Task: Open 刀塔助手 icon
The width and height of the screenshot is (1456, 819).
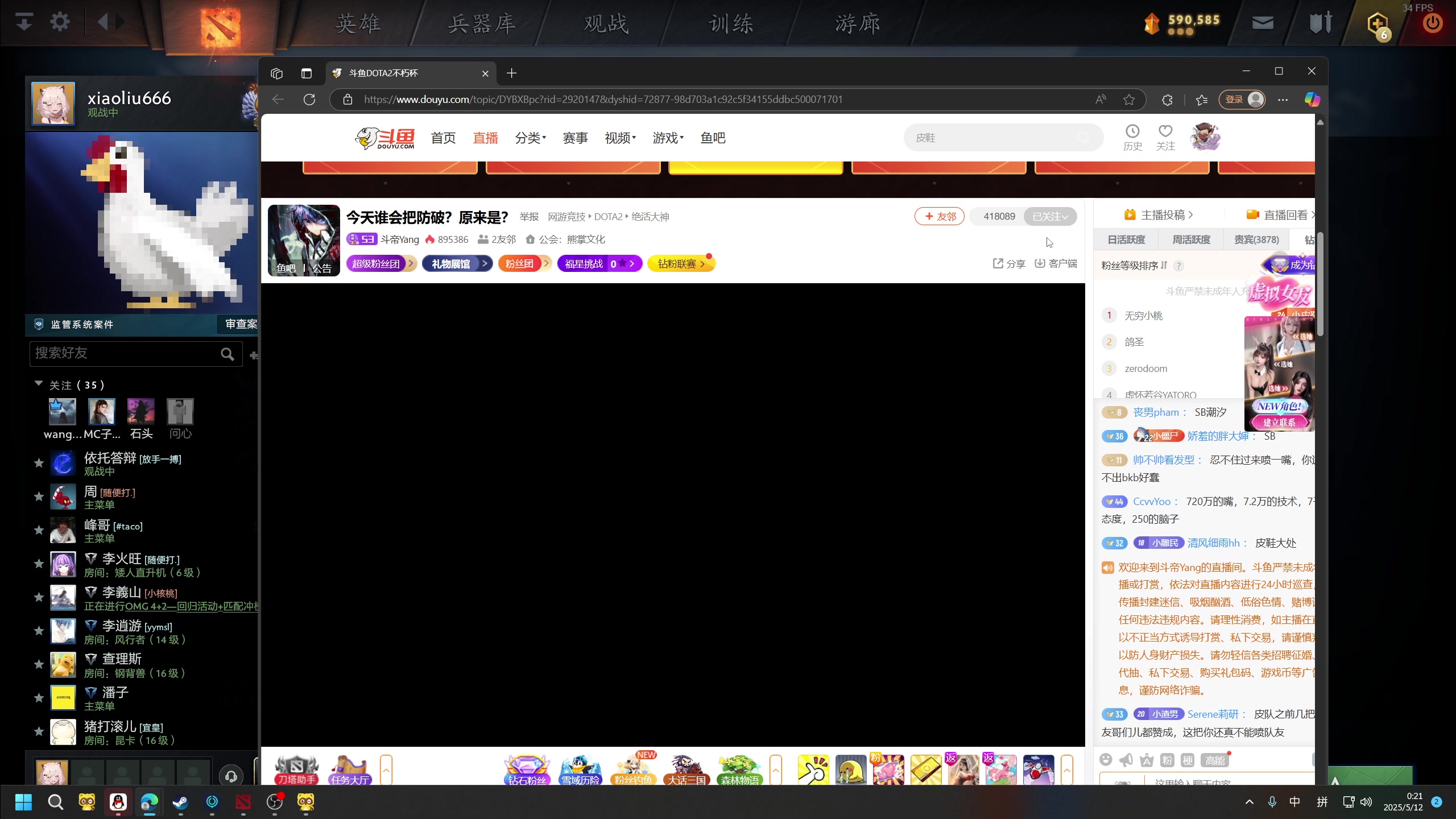Action: (296, 770)
